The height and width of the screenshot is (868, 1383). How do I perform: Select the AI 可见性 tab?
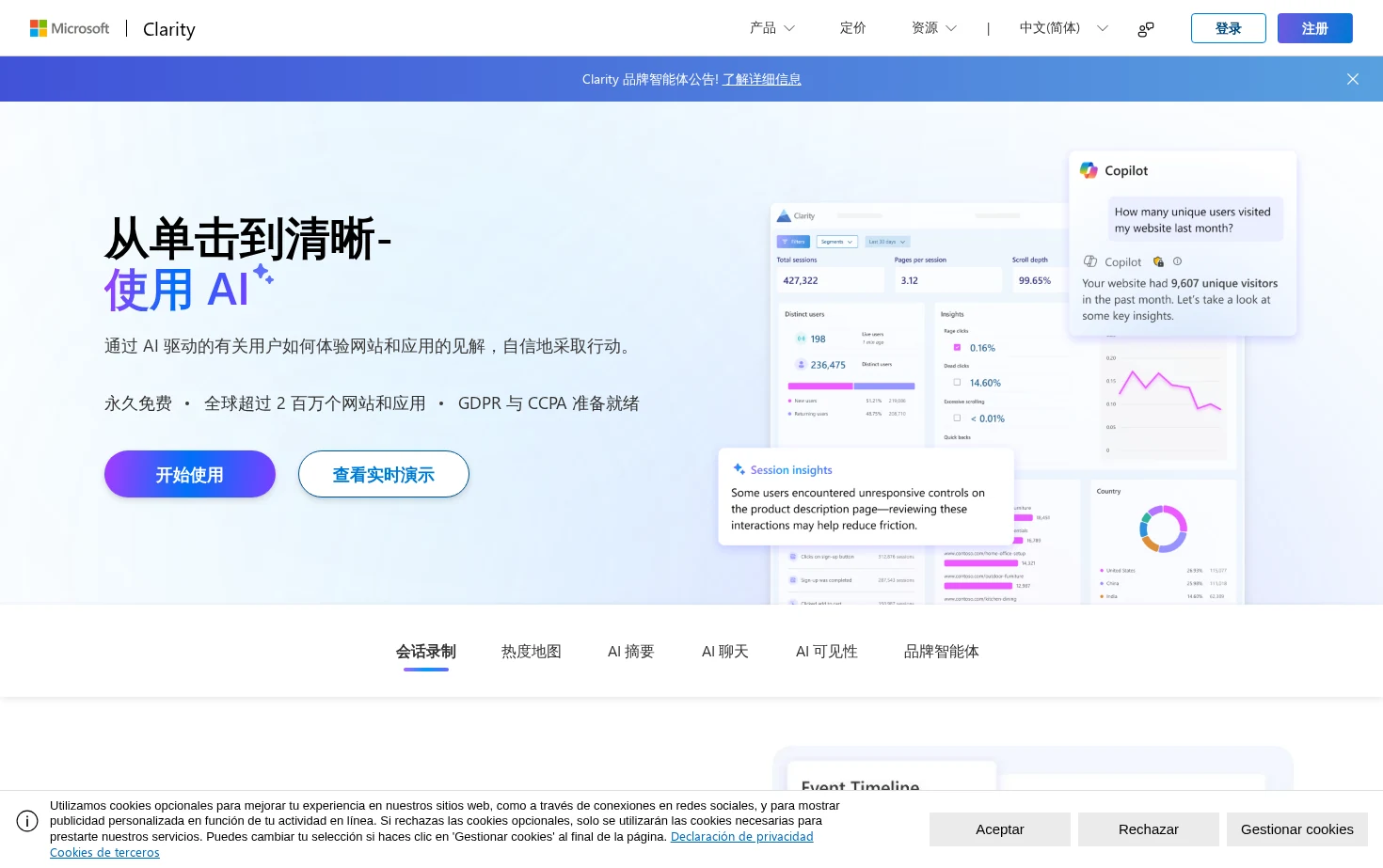click(827, 652)
